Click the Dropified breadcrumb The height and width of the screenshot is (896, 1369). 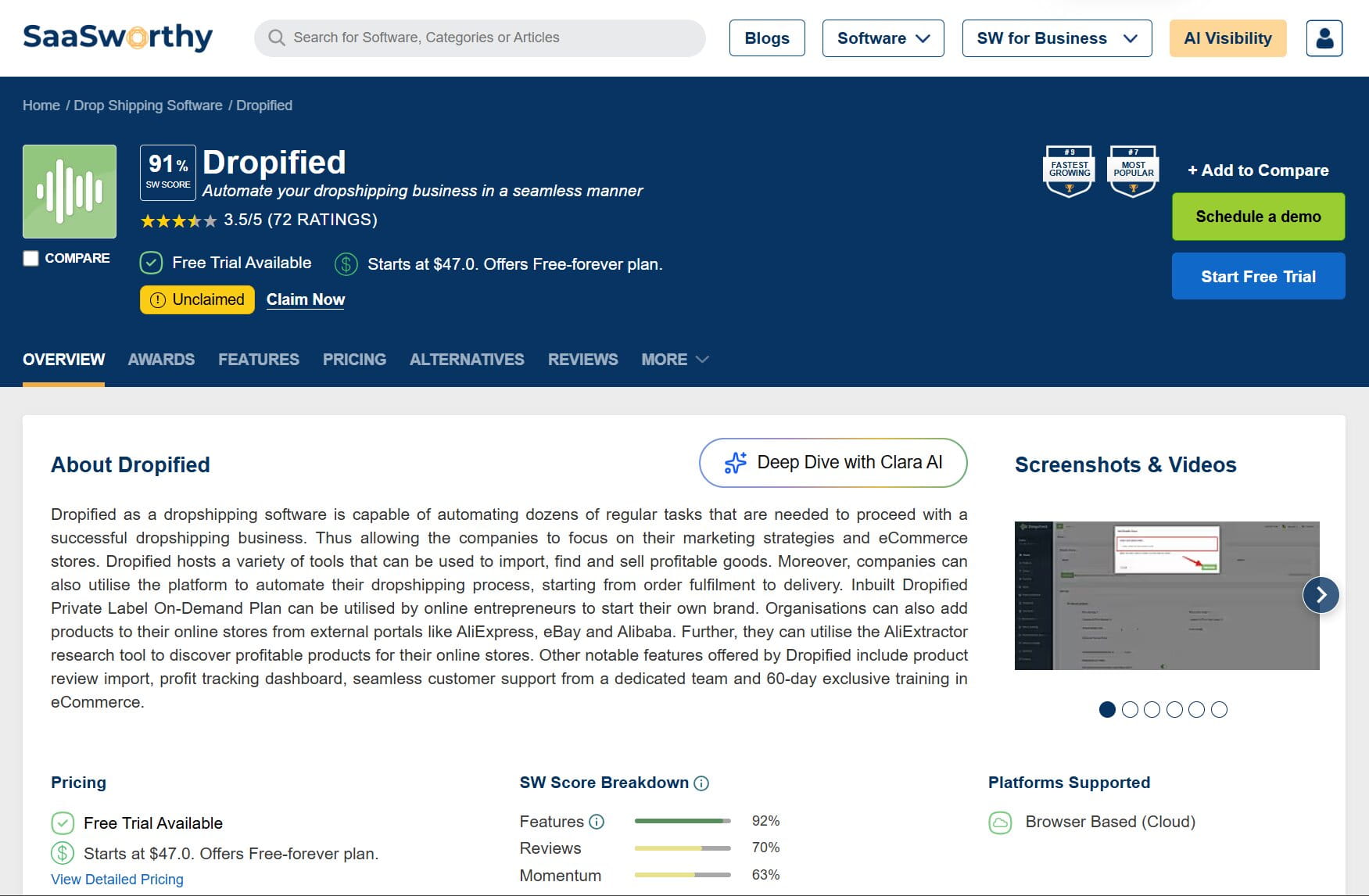(x=264, y=106)
